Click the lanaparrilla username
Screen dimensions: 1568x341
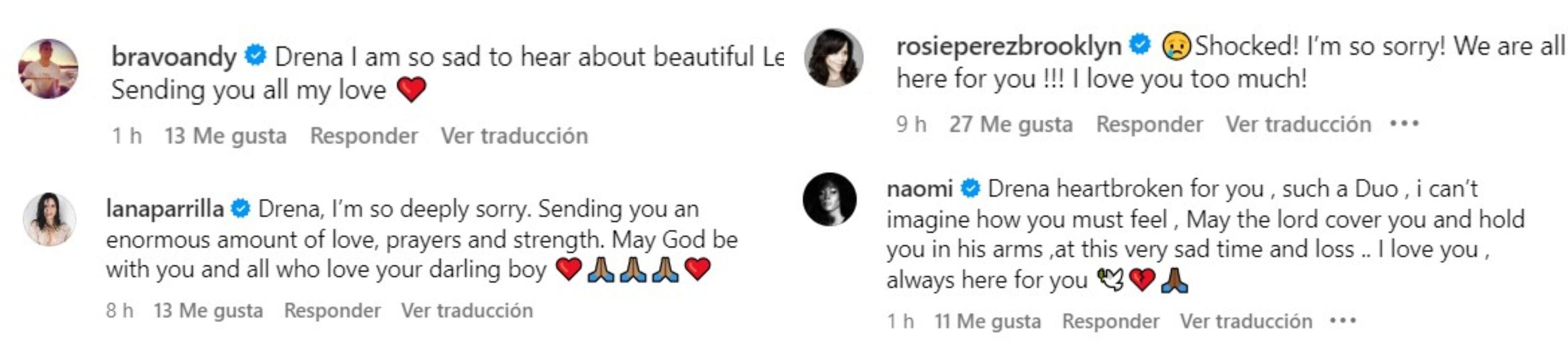(x=164, y=209)
